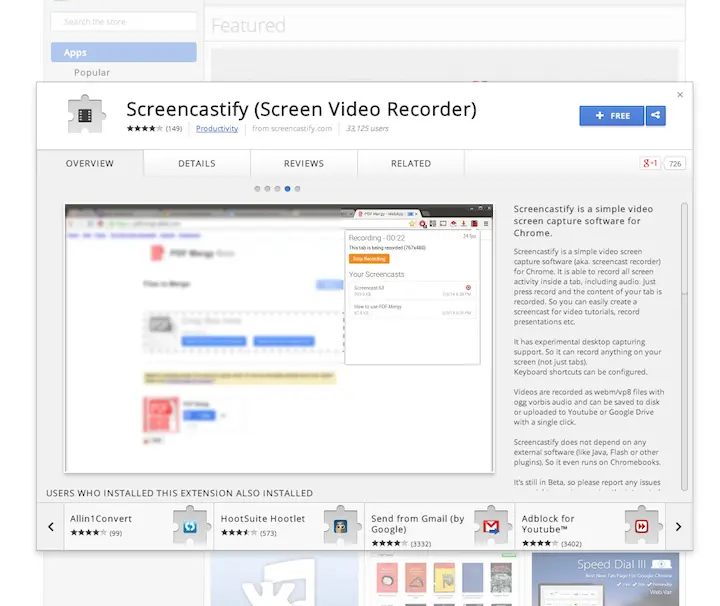Click the 726 plus-one count bubble
The height and width of the screenshot is (606, 720).
pyautogui.click(x=675, y=164)
